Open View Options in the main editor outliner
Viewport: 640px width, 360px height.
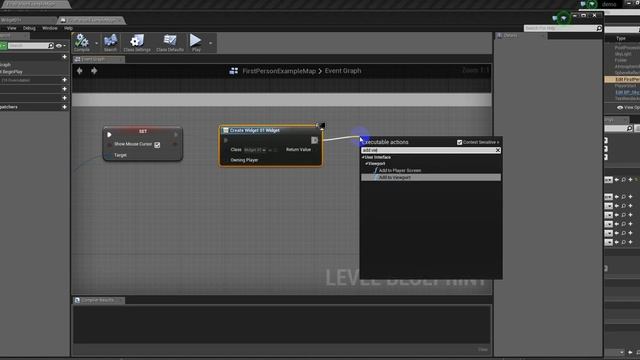pos(628,108)
